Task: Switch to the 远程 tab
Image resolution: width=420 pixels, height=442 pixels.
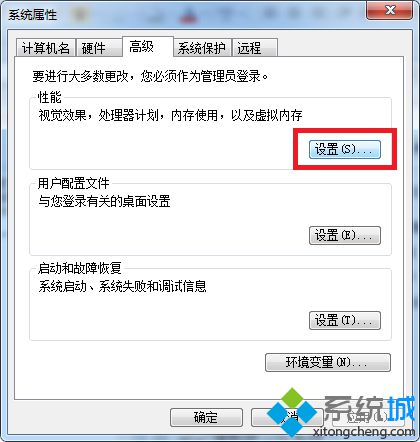Action: tap(255, 48)
